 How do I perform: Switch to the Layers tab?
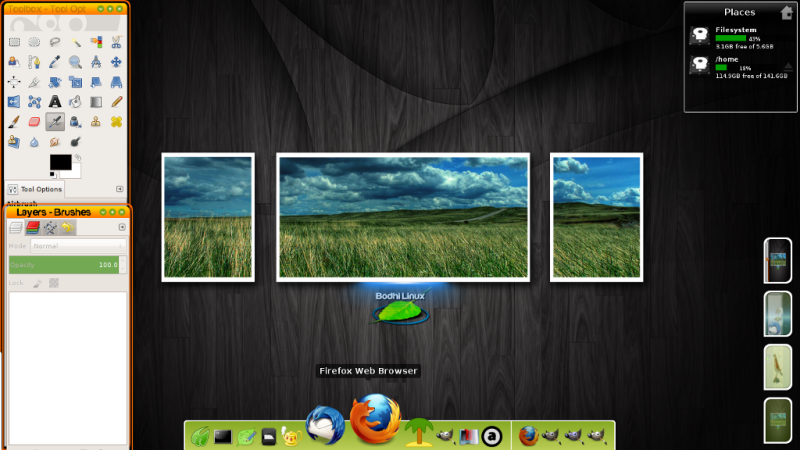16,228
